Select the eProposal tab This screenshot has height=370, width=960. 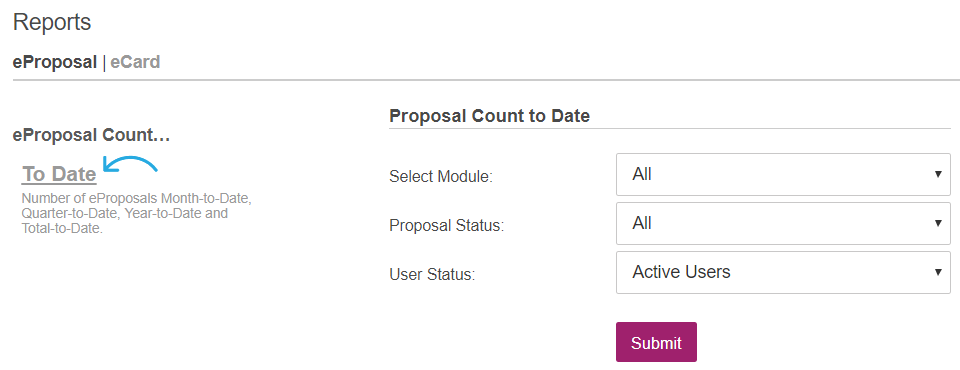point(54,62)
